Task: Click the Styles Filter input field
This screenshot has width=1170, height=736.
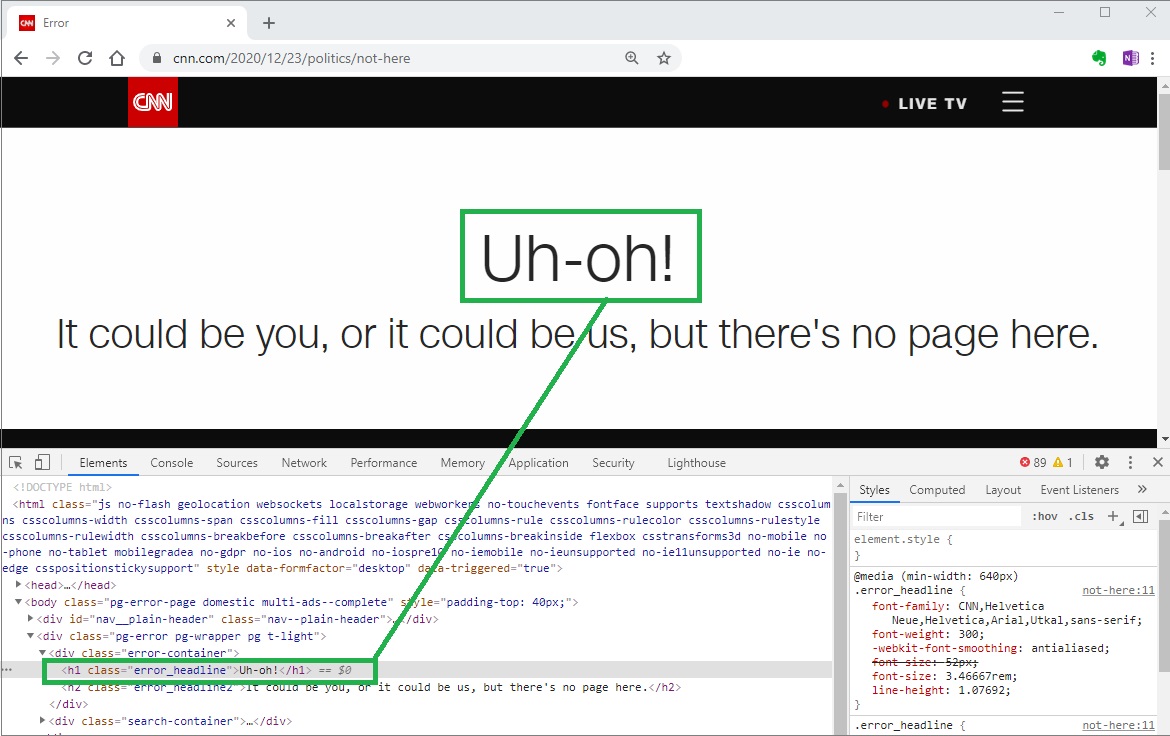Action: [935, 517]
